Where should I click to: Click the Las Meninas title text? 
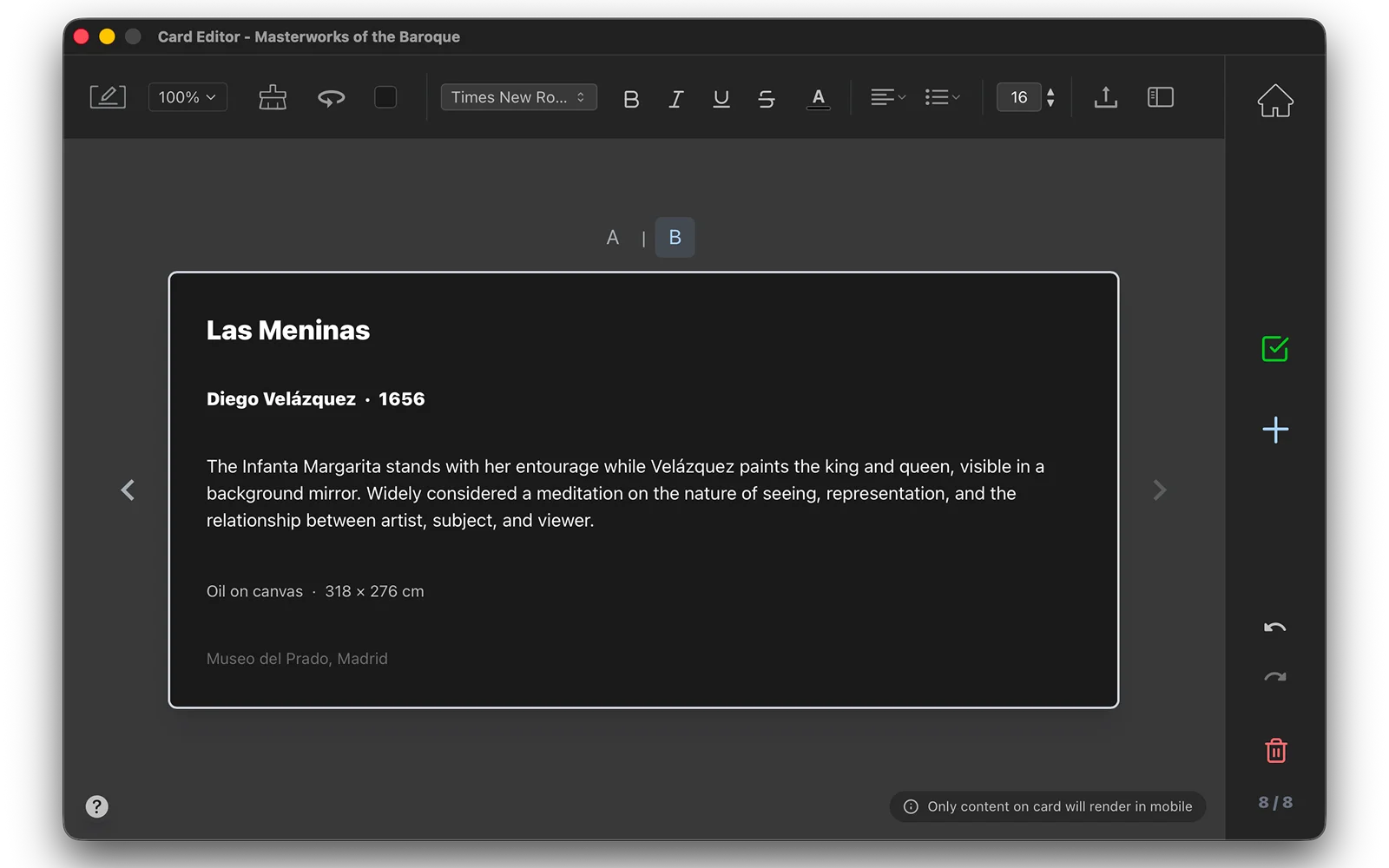coord(288,331)
